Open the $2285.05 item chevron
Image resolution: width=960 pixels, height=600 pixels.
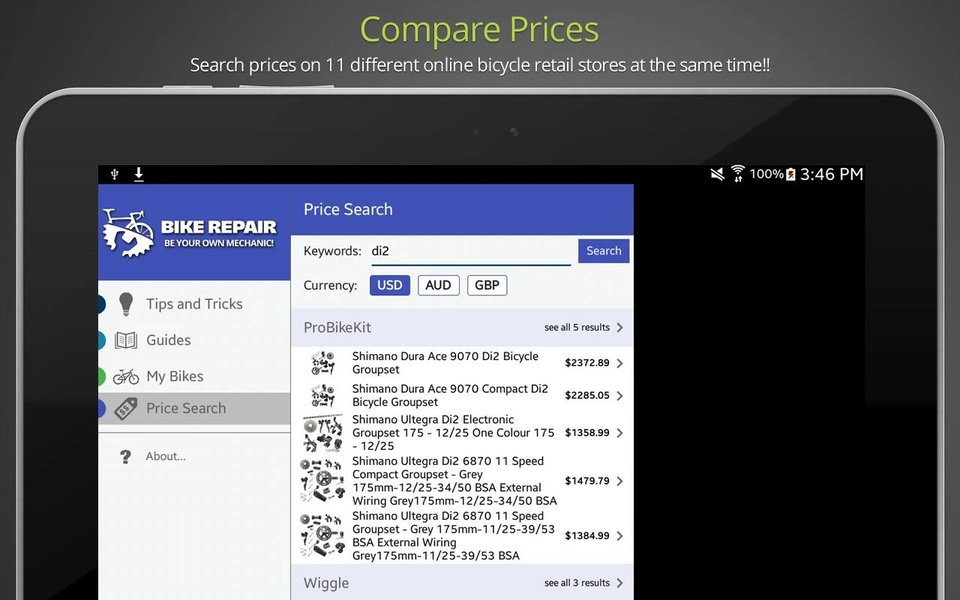click(x=620, y=396)
